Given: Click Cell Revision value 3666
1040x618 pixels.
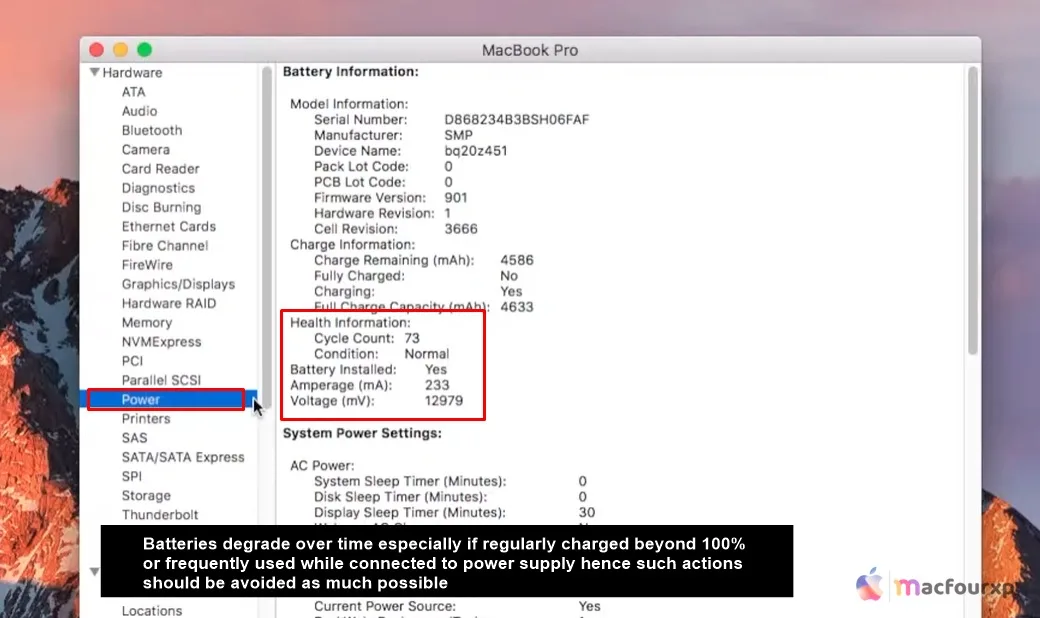Looking at the screenshot, I should pos(461,229).
